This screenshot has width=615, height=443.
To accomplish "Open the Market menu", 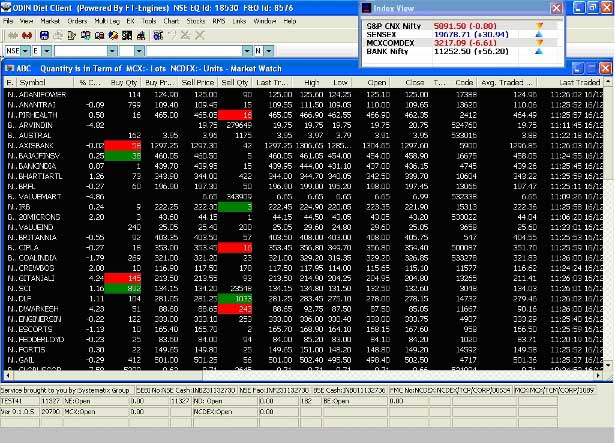I will click(x=50, y=21).
